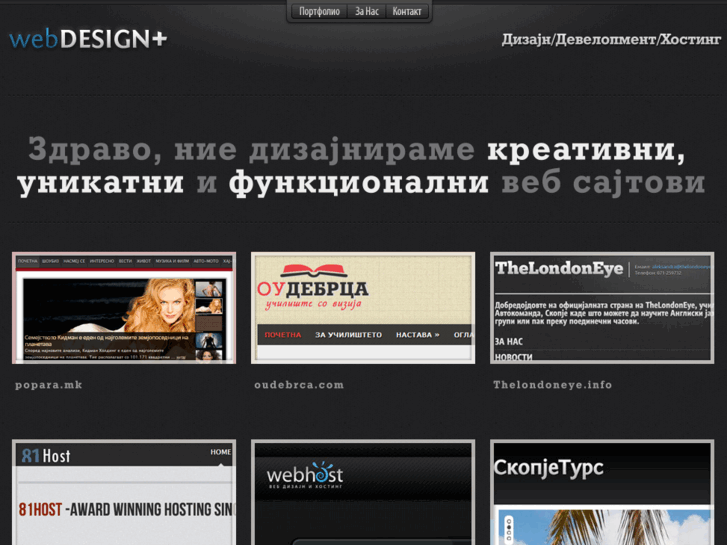
Task: Click the word креативни in the headline
Action: [x=586, y=150]
